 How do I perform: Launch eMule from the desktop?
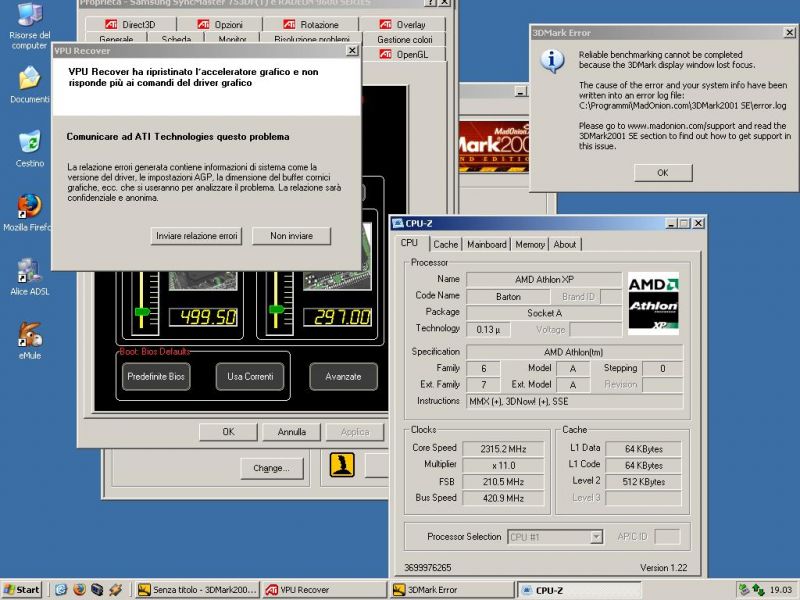click(29, 335)
